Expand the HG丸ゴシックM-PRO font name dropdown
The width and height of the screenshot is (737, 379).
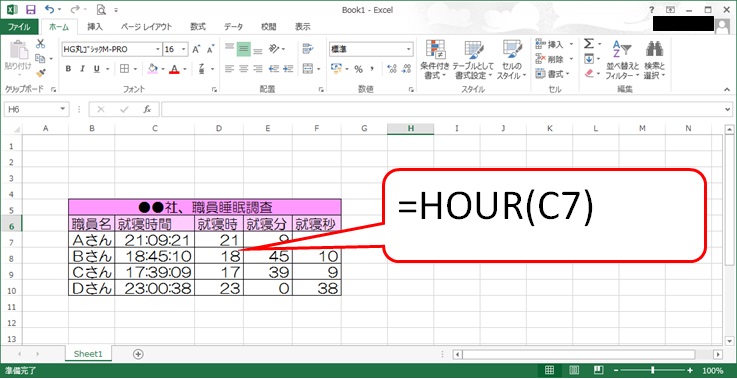(x=158, y=49)
